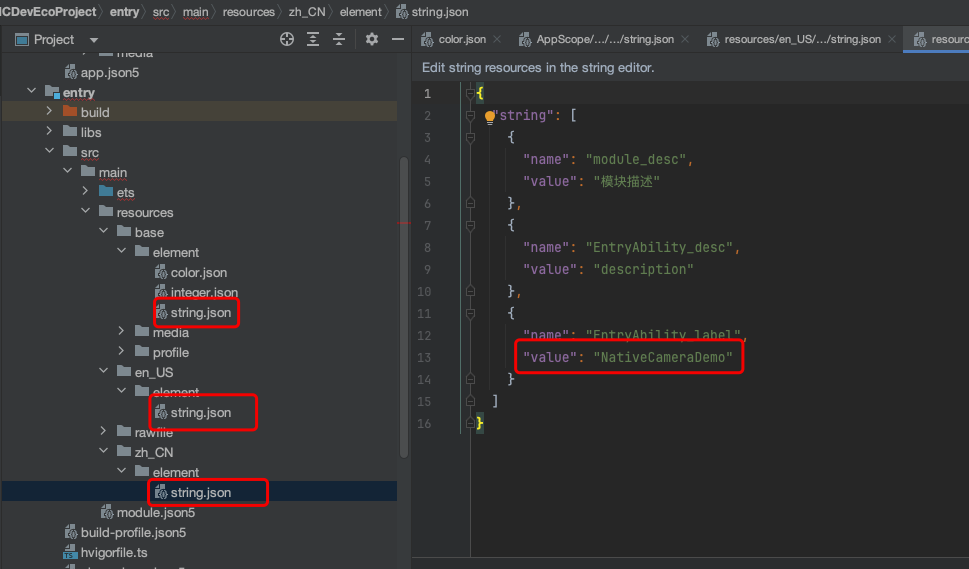Image resolution: width=969 pixels, height=569 pixels.
Task: Open module.json5 in project tree
Action: pos(155,512)
